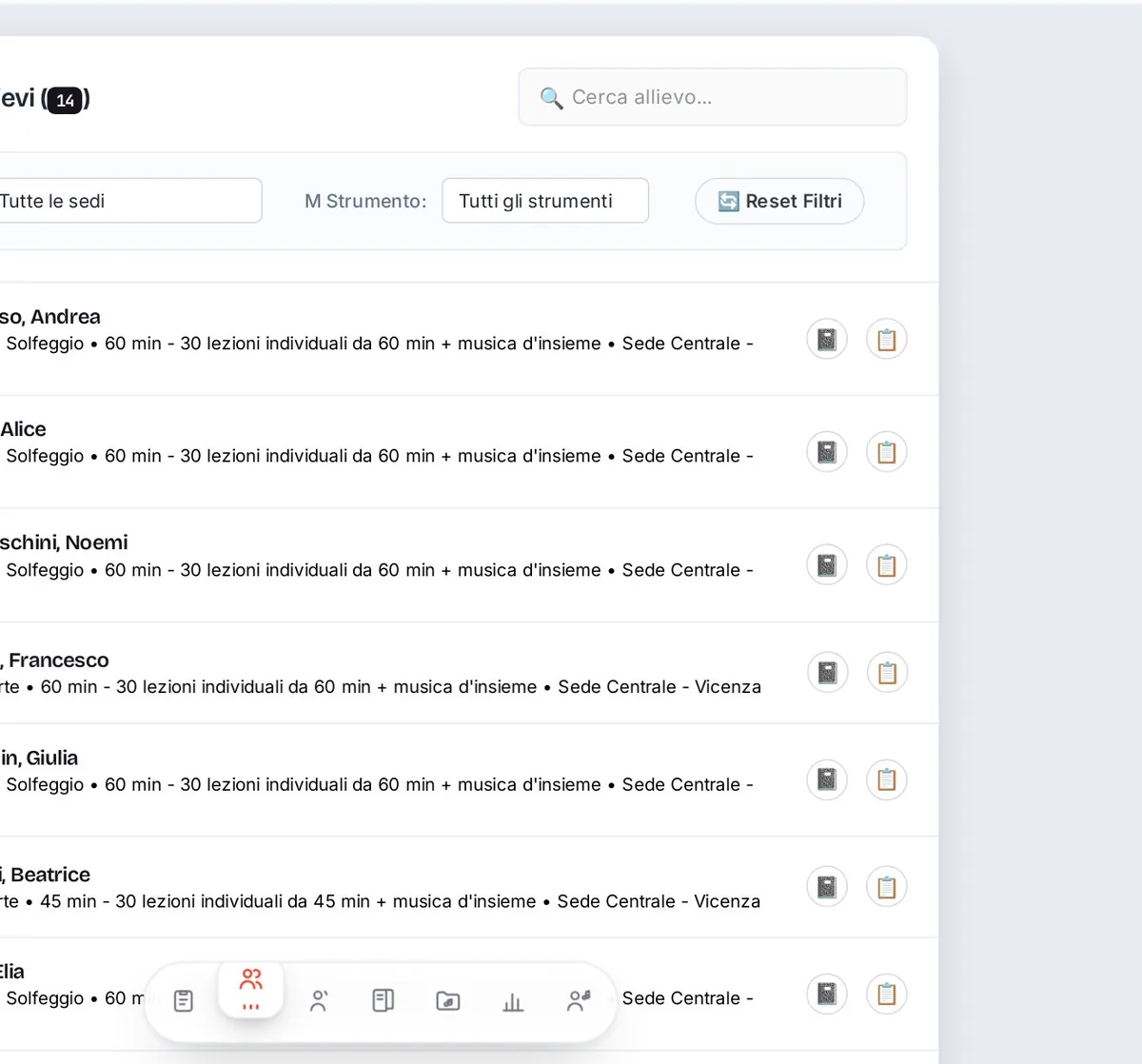Click the student name ", Beatrice"

tap(46, 875)
